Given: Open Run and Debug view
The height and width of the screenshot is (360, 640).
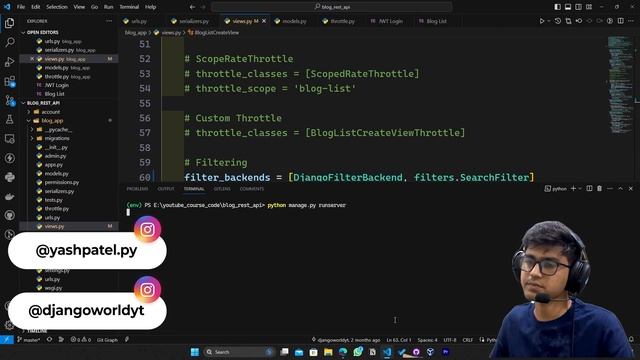Looking at the screenshot, I should click(9, 62).
